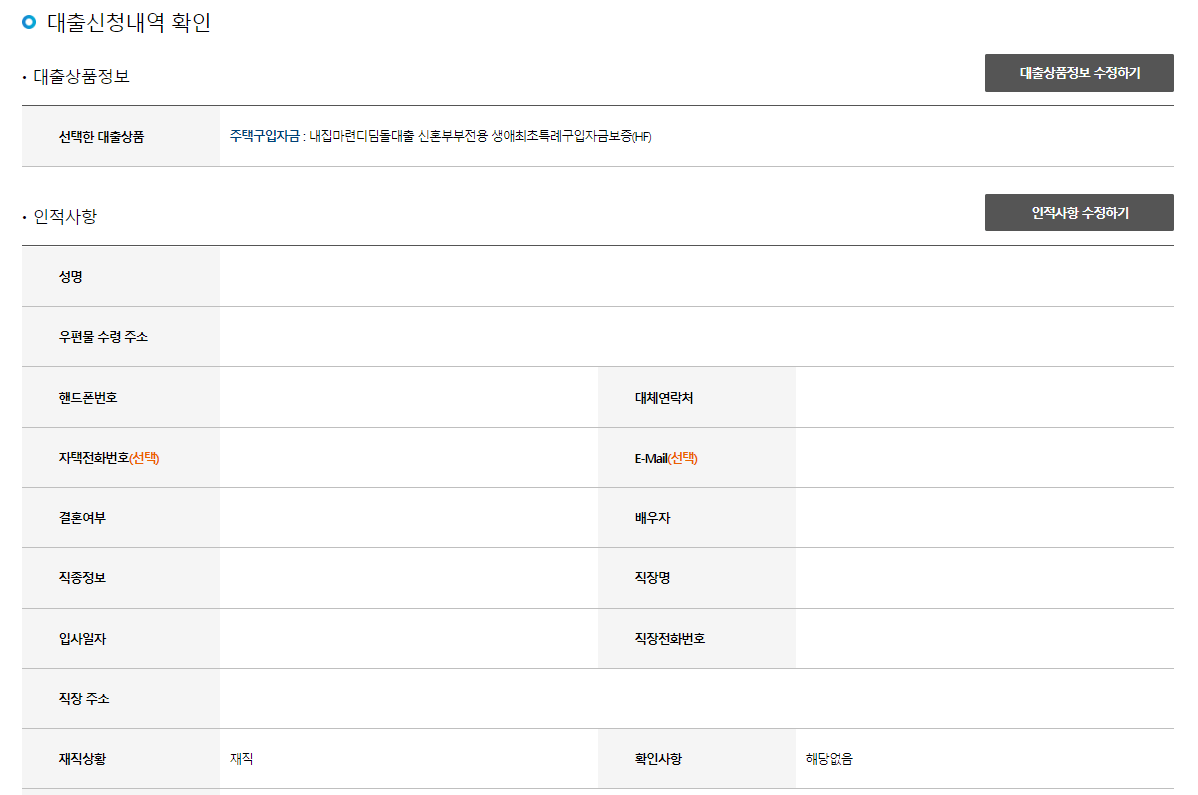Click 내집마련디딤돌대출 신혼부부전용 product description
The height and width of the screenshot is (795, 1198).
tap(480, 136)
